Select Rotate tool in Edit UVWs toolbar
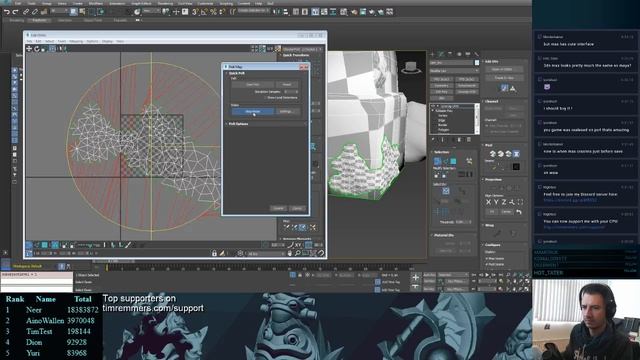The width and height of the screenshot is (640, 360). 37,49
